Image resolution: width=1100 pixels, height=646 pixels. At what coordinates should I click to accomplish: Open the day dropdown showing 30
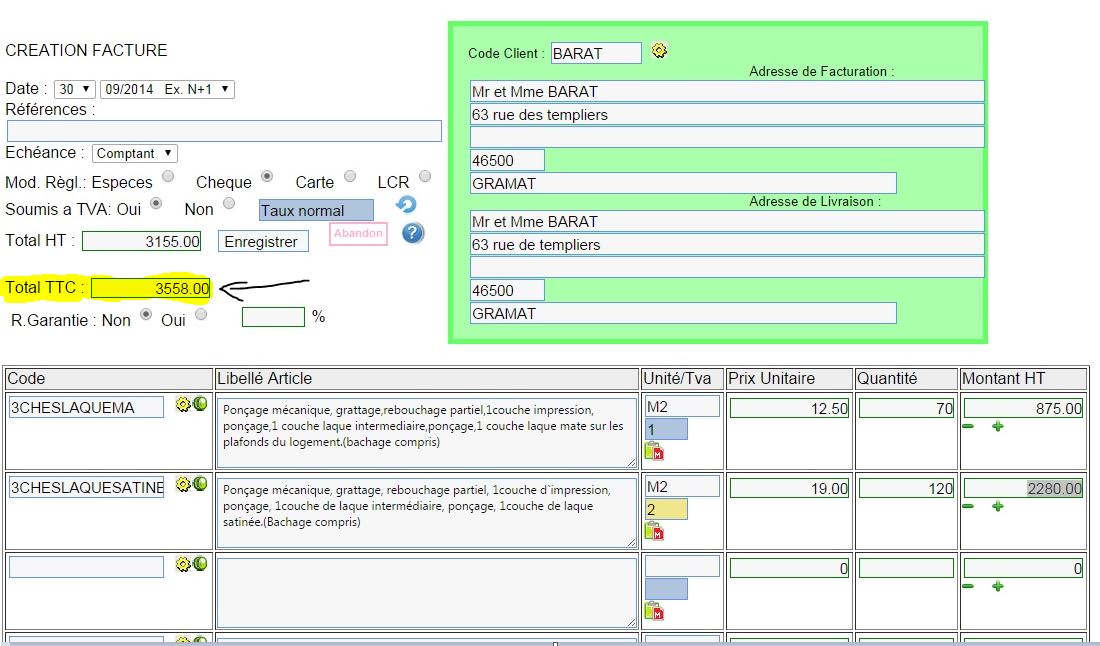(x=75, y=89)
